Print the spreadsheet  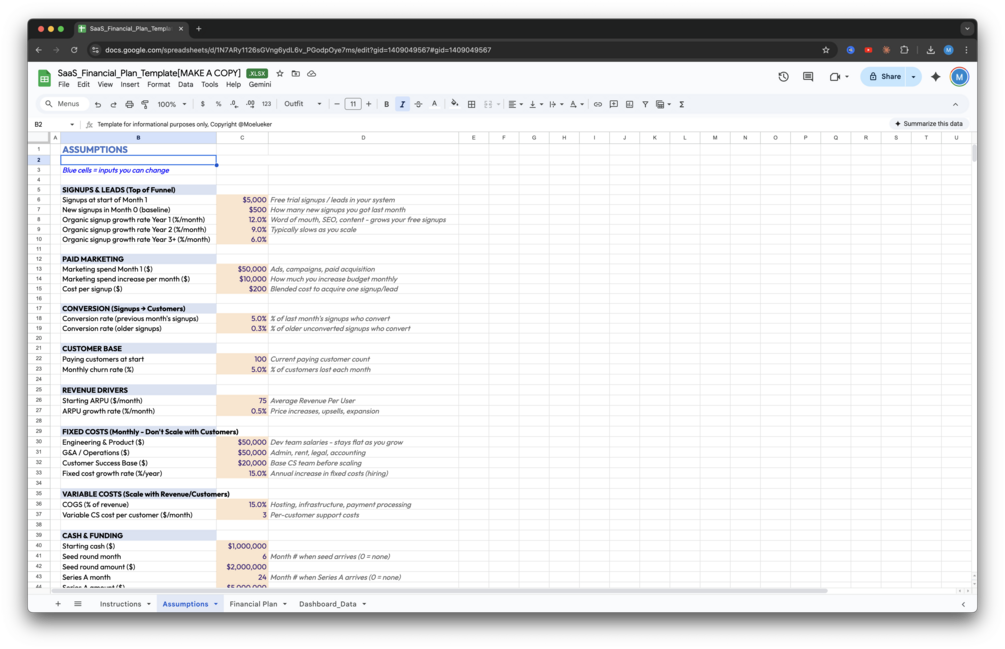pos(129,104)
